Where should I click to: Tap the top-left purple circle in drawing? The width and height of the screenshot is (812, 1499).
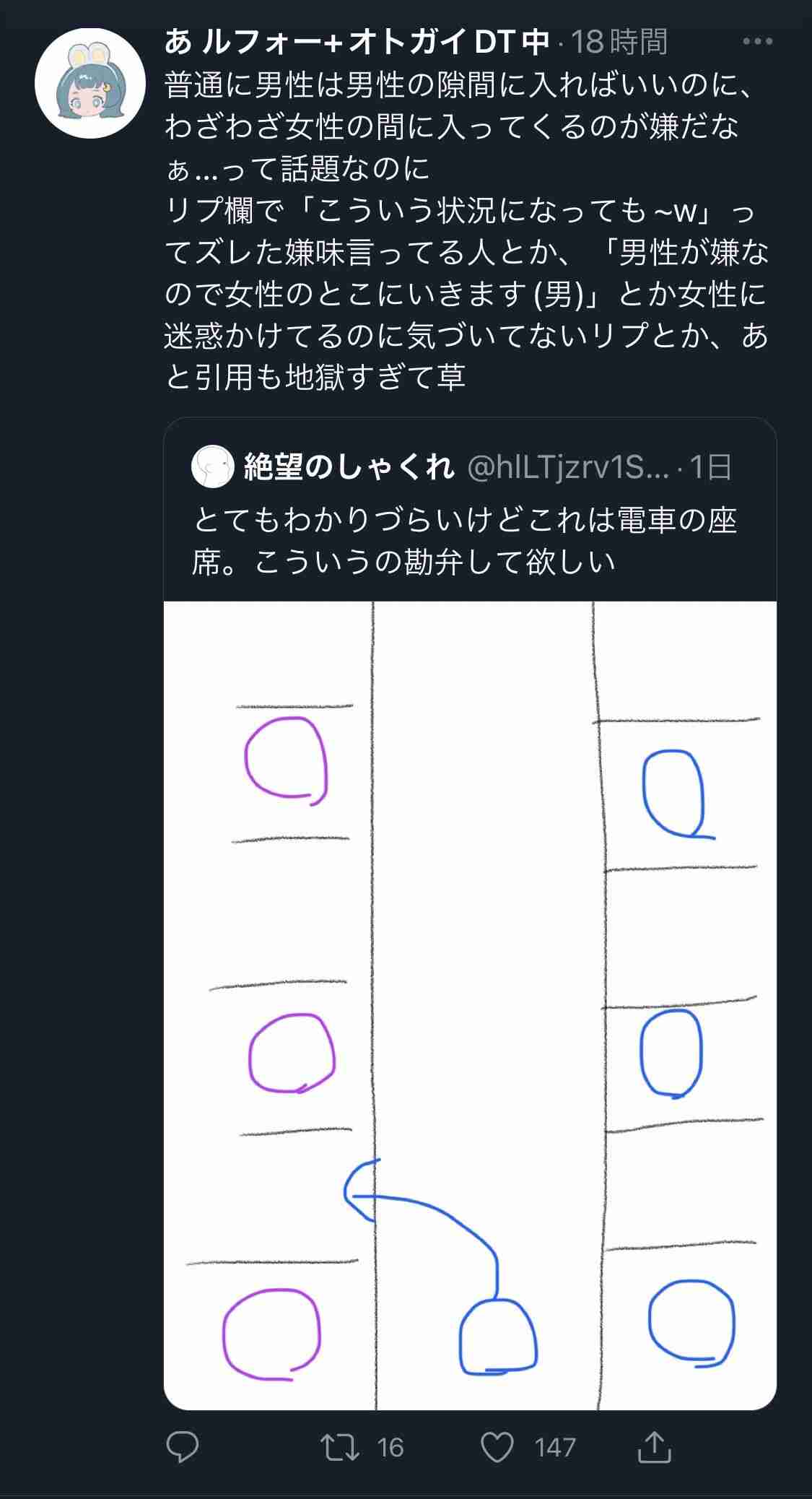287,760
